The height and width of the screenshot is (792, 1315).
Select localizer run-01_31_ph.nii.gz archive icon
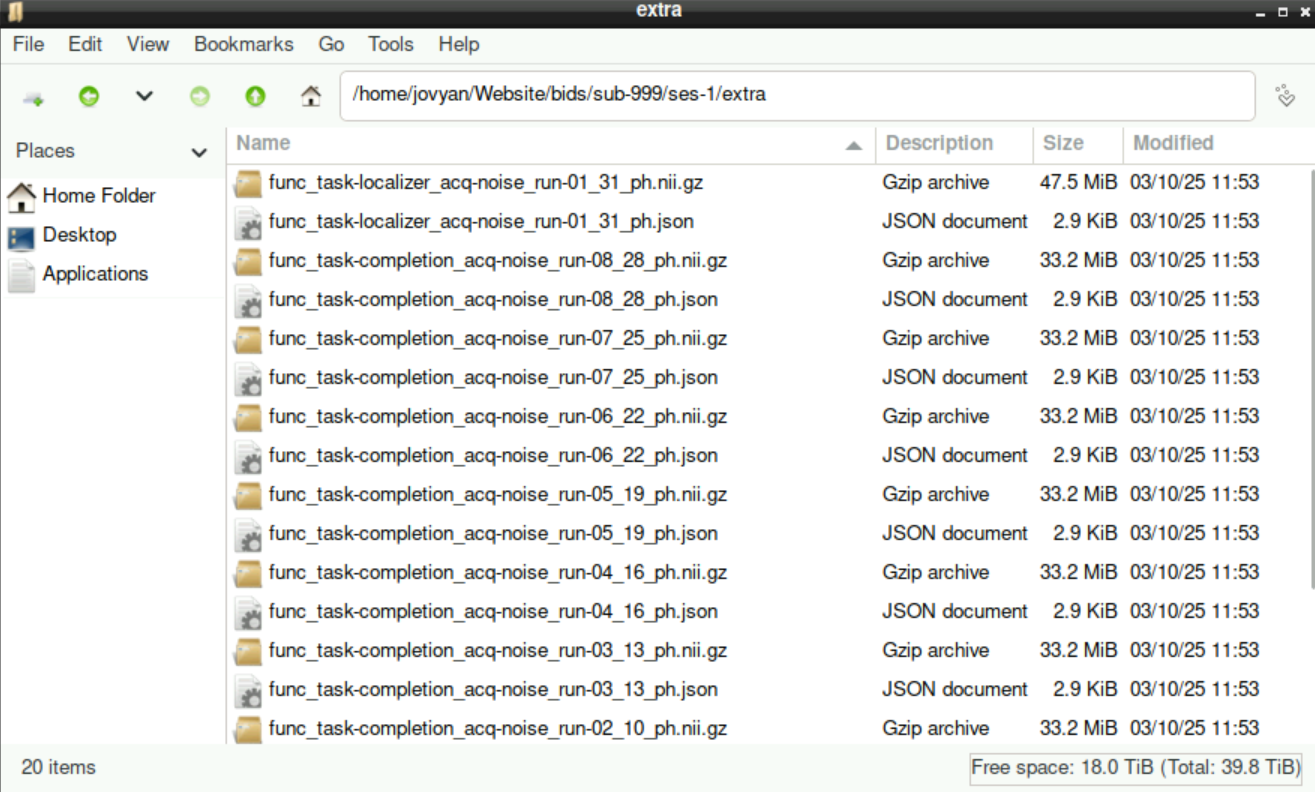click(x=248, y=183)
